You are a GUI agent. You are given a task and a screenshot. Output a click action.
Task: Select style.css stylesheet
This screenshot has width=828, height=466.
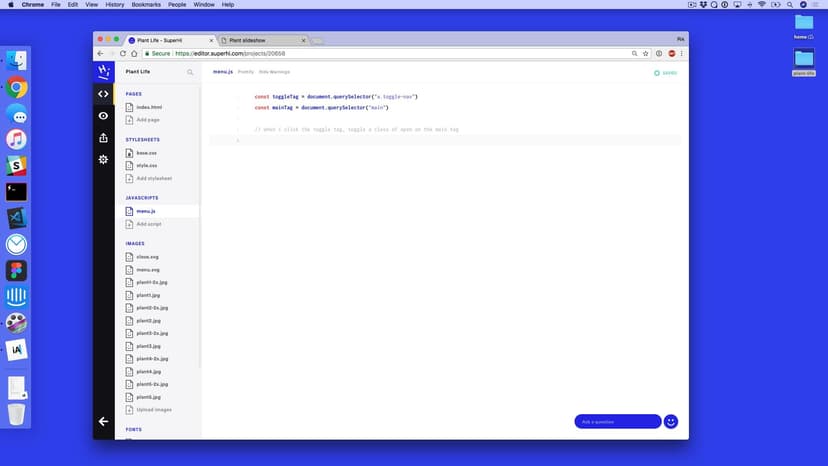(x=148, y=165)
